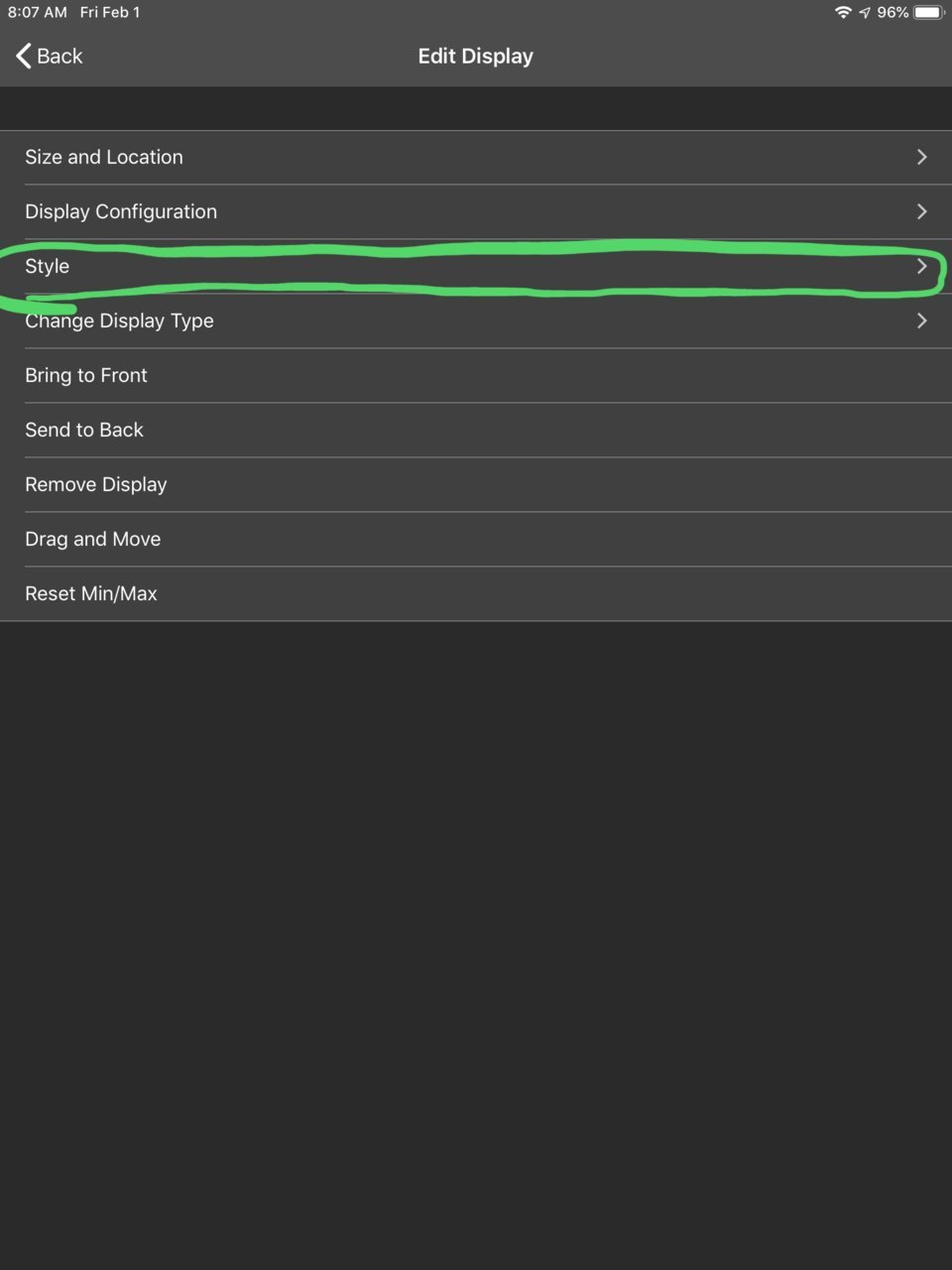
Task: Click the battery indicator icon
Action: 929,12
